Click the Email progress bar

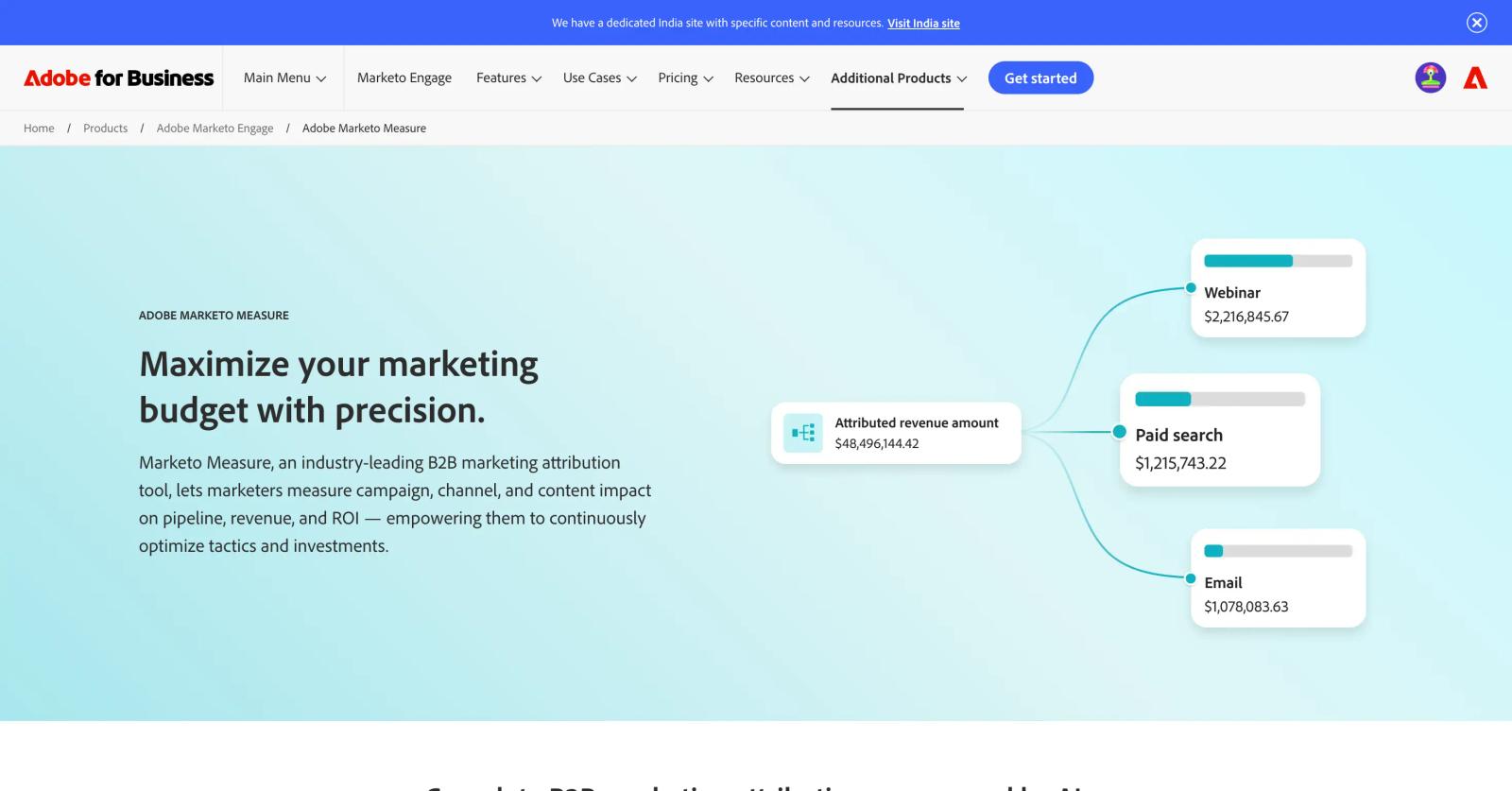(1278, 551)
